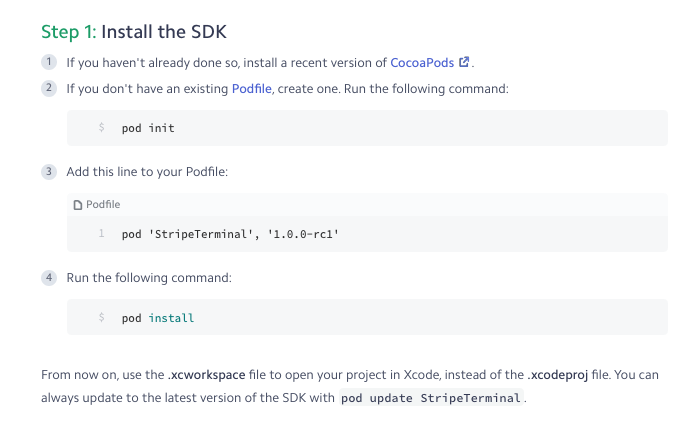Screen dimensions: 679x438
Task: Click the 'Podfile' label above the code block
Action: (103, 204)
